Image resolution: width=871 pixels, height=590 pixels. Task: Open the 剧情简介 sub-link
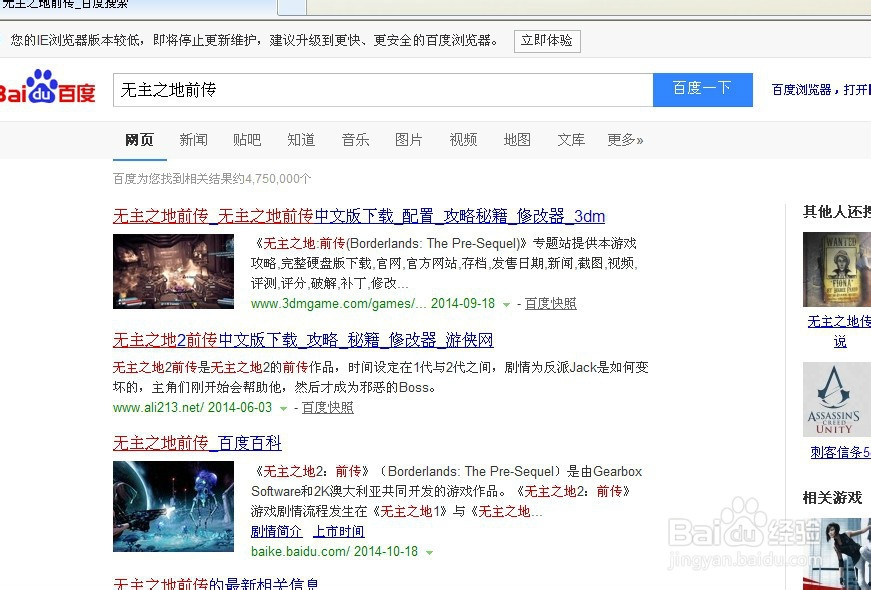click(277, 532)
